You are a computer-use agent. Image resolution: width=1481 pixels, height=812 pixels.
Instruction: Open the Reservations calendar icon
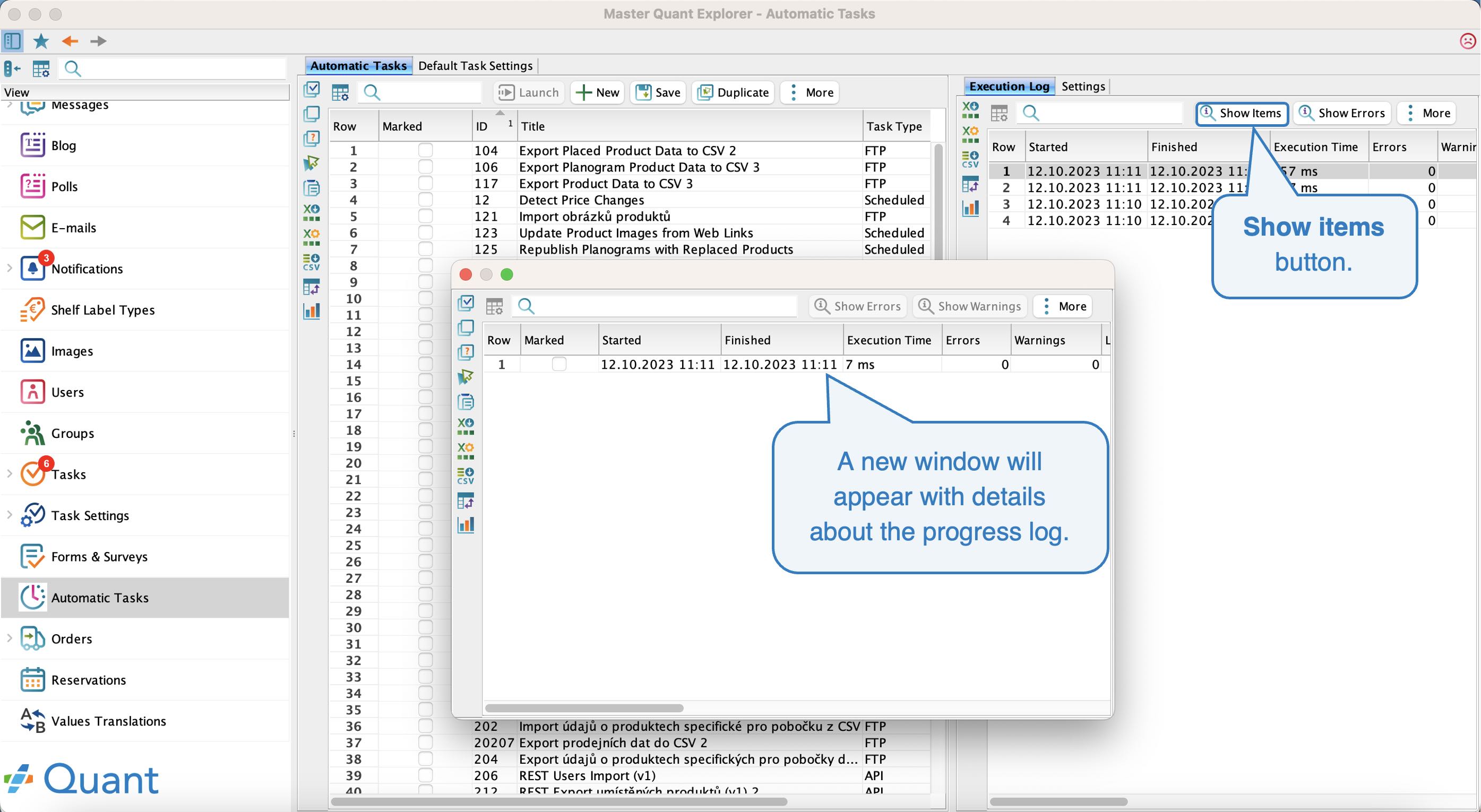pyautogui.click(x=33, y=680)
